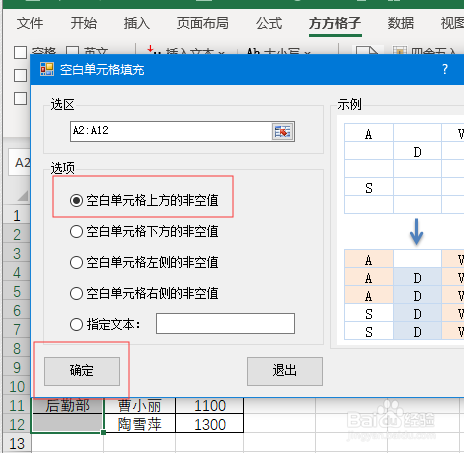Open the 文件 ribbon tab

[x=30, y=23]
